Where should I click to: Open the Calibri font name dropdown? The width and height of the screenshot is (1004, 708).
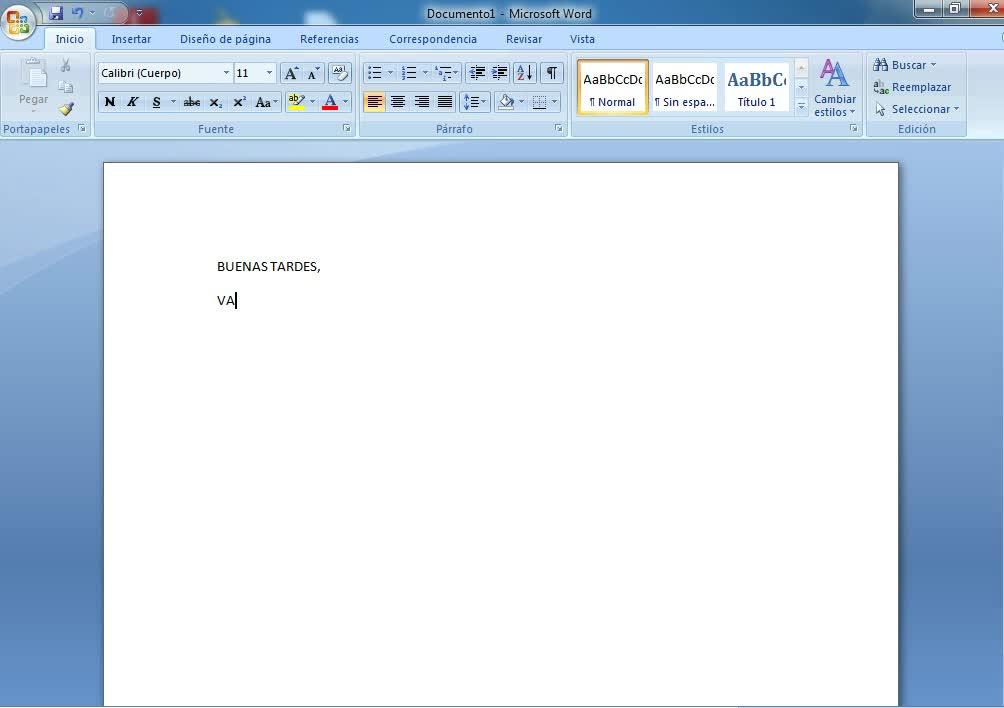click(226, 73)
